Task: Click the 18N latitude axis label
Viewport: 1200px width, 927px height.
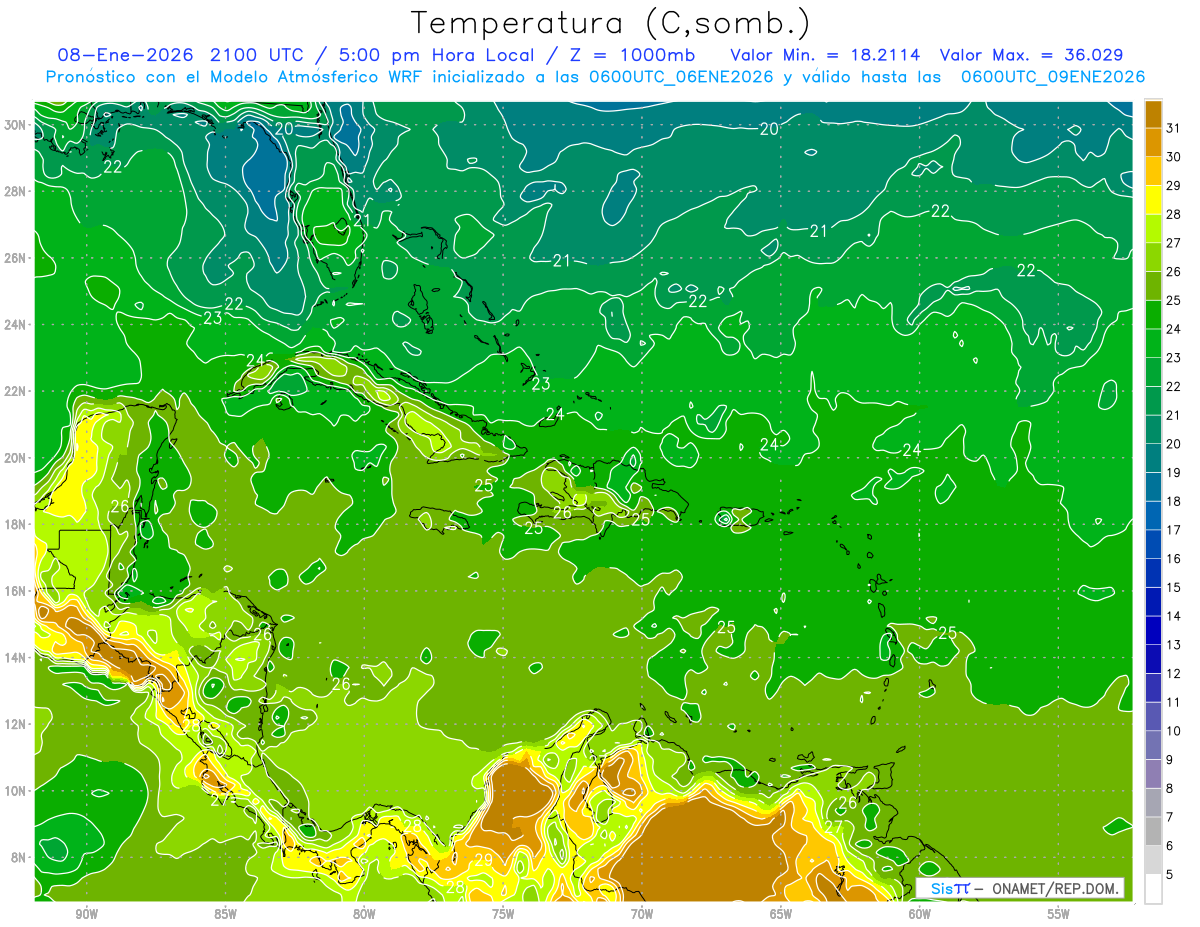Action: click(x=16, y=524)
